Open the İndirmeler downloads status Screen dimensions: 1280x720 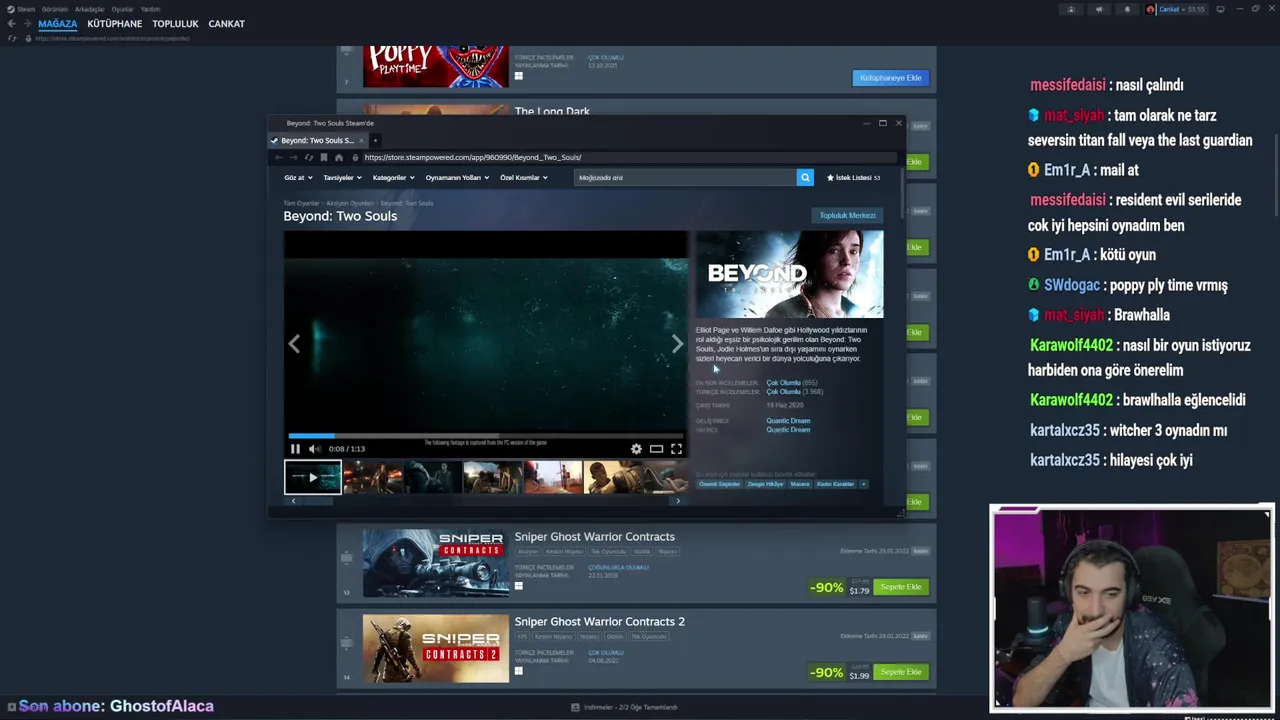(x=623, y=707)
